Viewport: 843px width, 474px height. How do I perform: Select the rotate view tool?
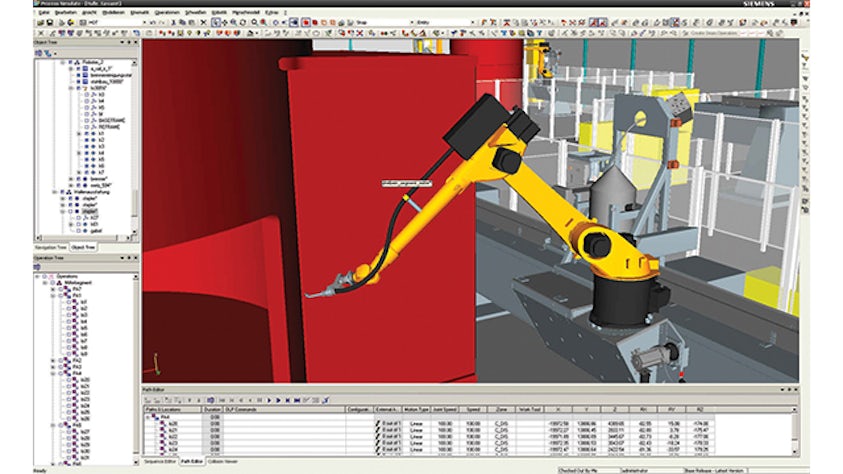click(x=243, y=23)
